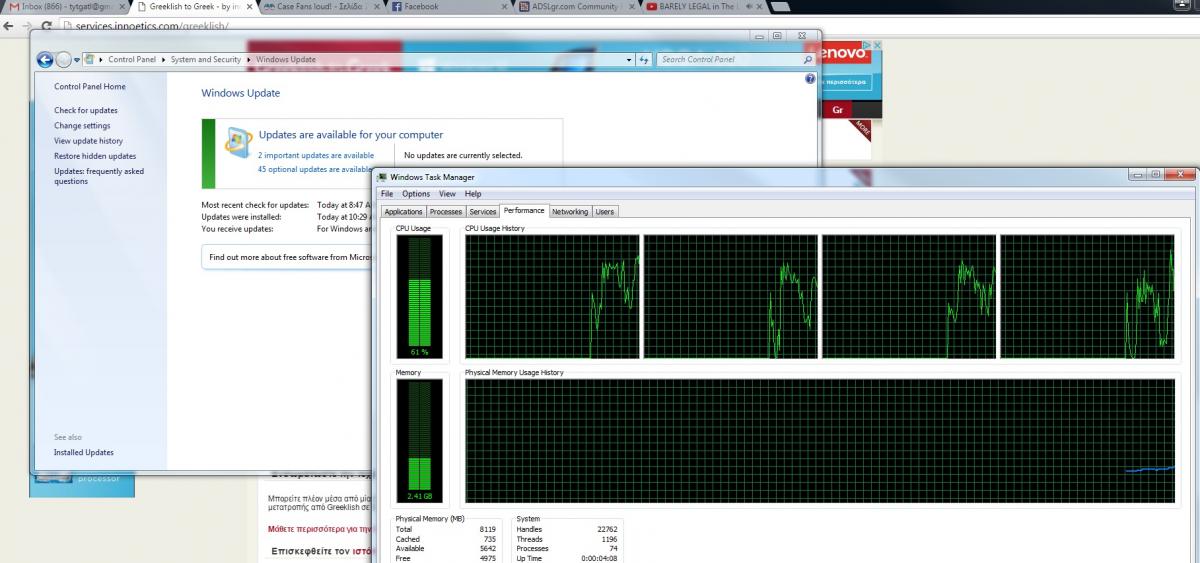
Task: Click the Windows Update shield icon
Action: coord(238,140)
